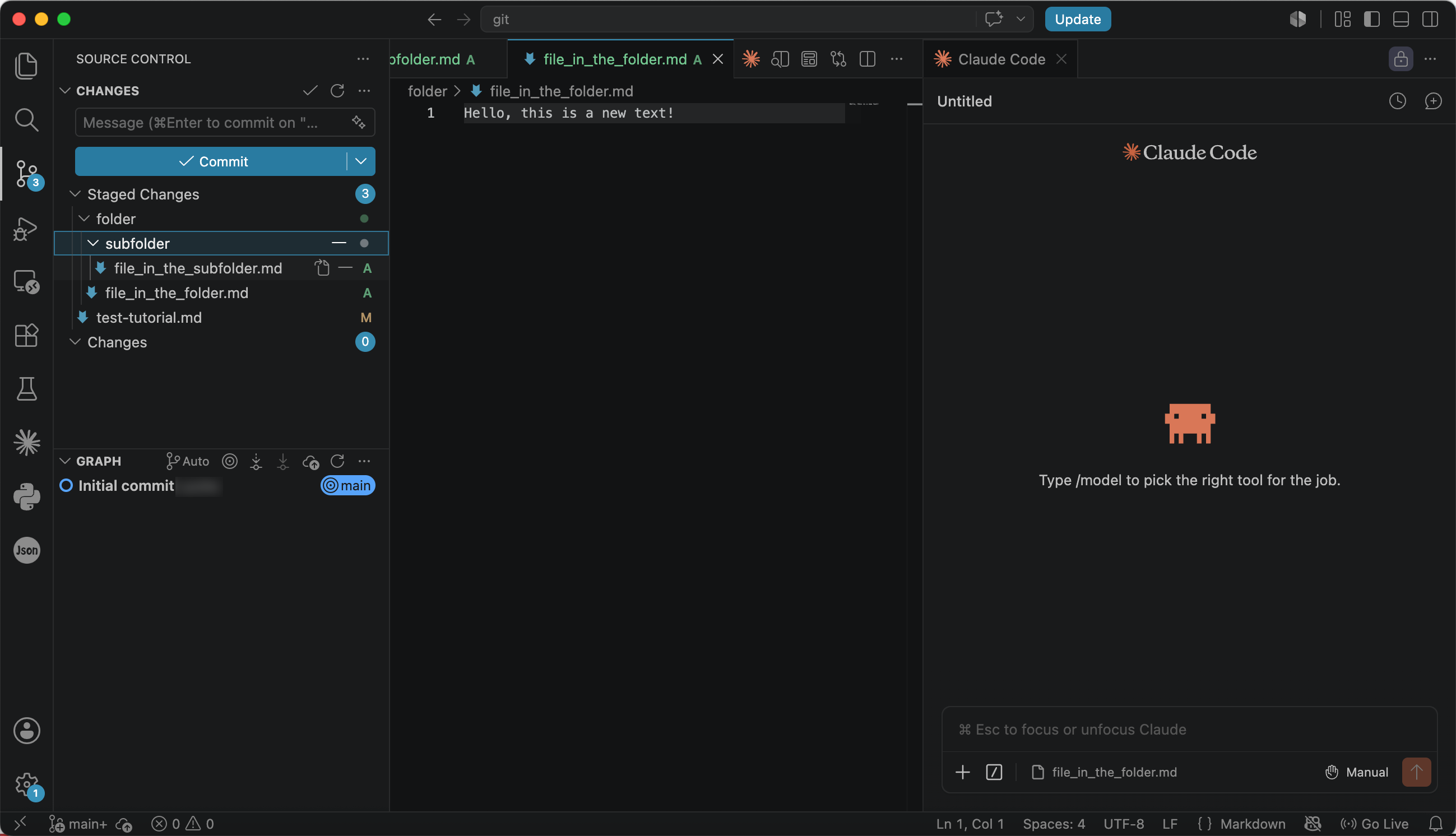Open the Explorer view in activity bar

[26, 66]
